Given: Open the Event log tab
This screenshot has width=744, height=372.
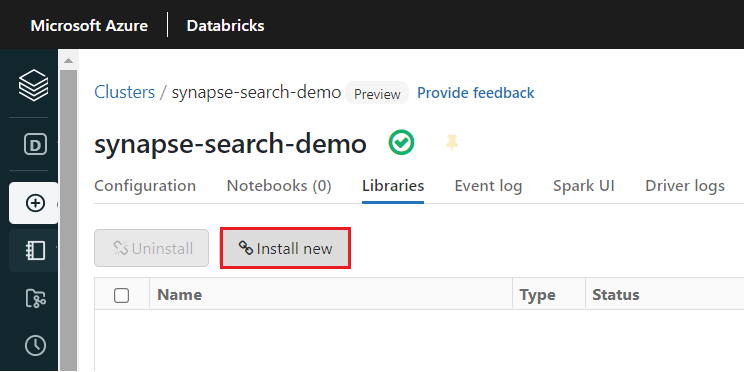Looking at the screenshot, I should click(488, 186).
